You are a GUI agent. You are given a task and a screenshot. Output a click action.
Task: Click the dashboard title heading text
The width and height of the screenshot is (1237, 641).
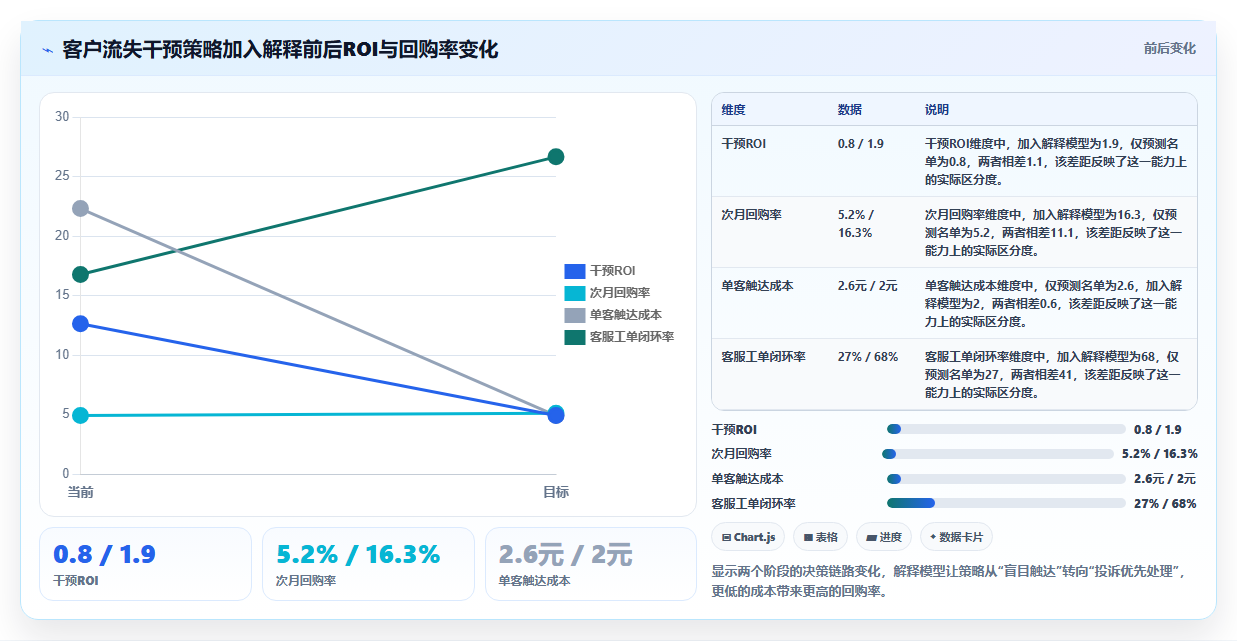tap(280, 49)
